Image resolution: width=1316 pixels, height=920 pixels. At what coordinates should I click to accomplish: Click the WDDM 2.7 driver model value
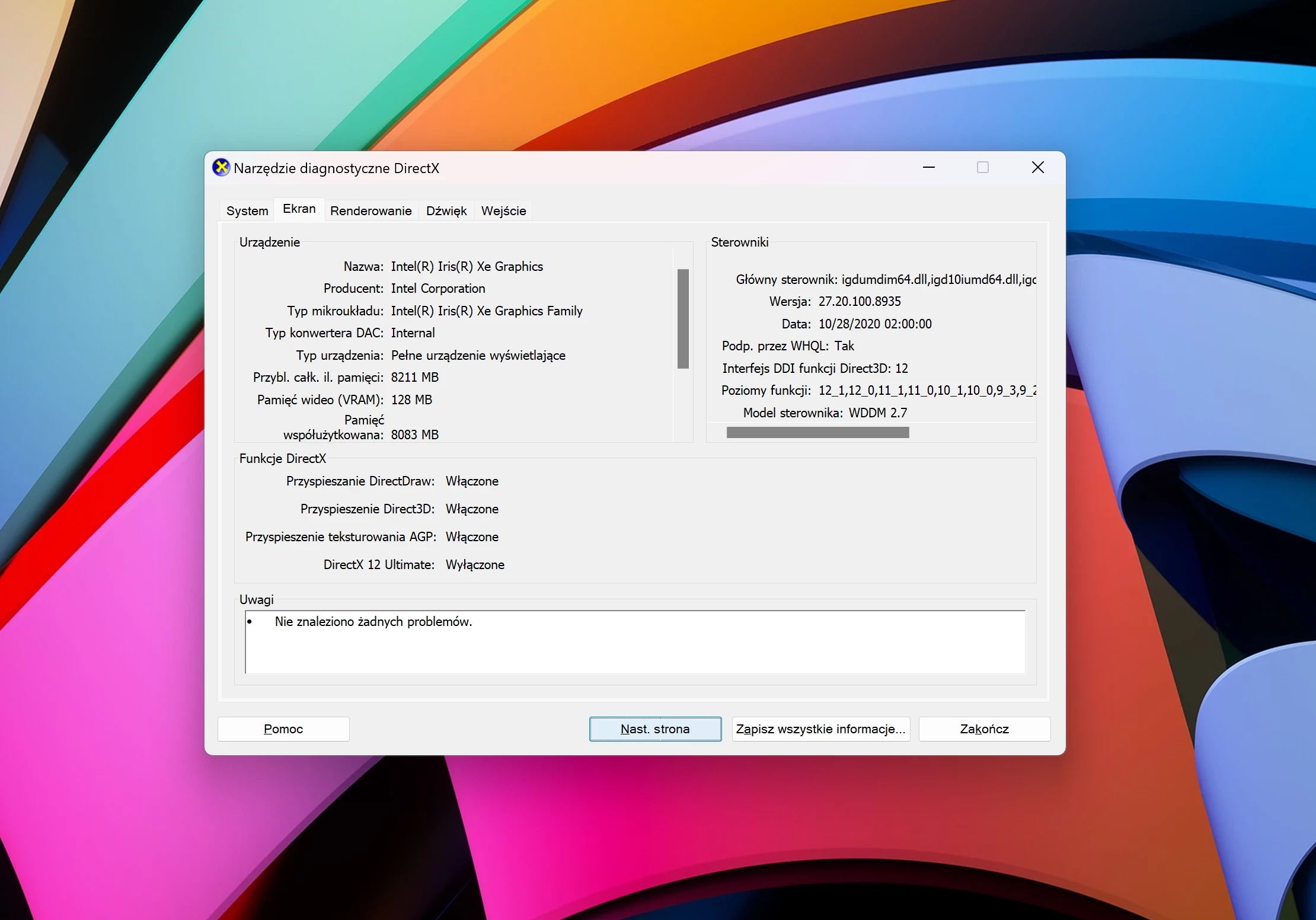878,413
